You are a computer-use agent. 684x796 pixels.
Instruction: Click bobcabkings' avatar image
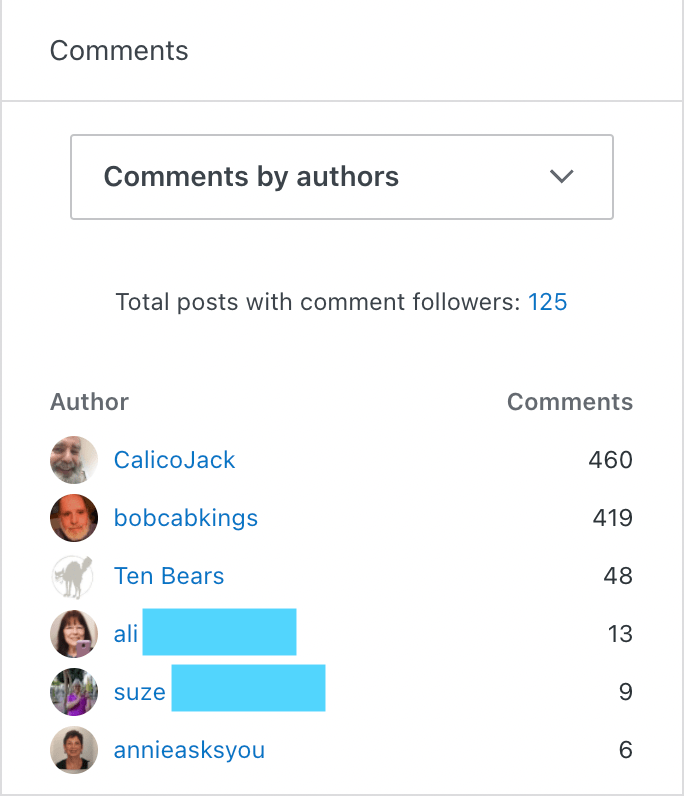[x=74, y=518]
